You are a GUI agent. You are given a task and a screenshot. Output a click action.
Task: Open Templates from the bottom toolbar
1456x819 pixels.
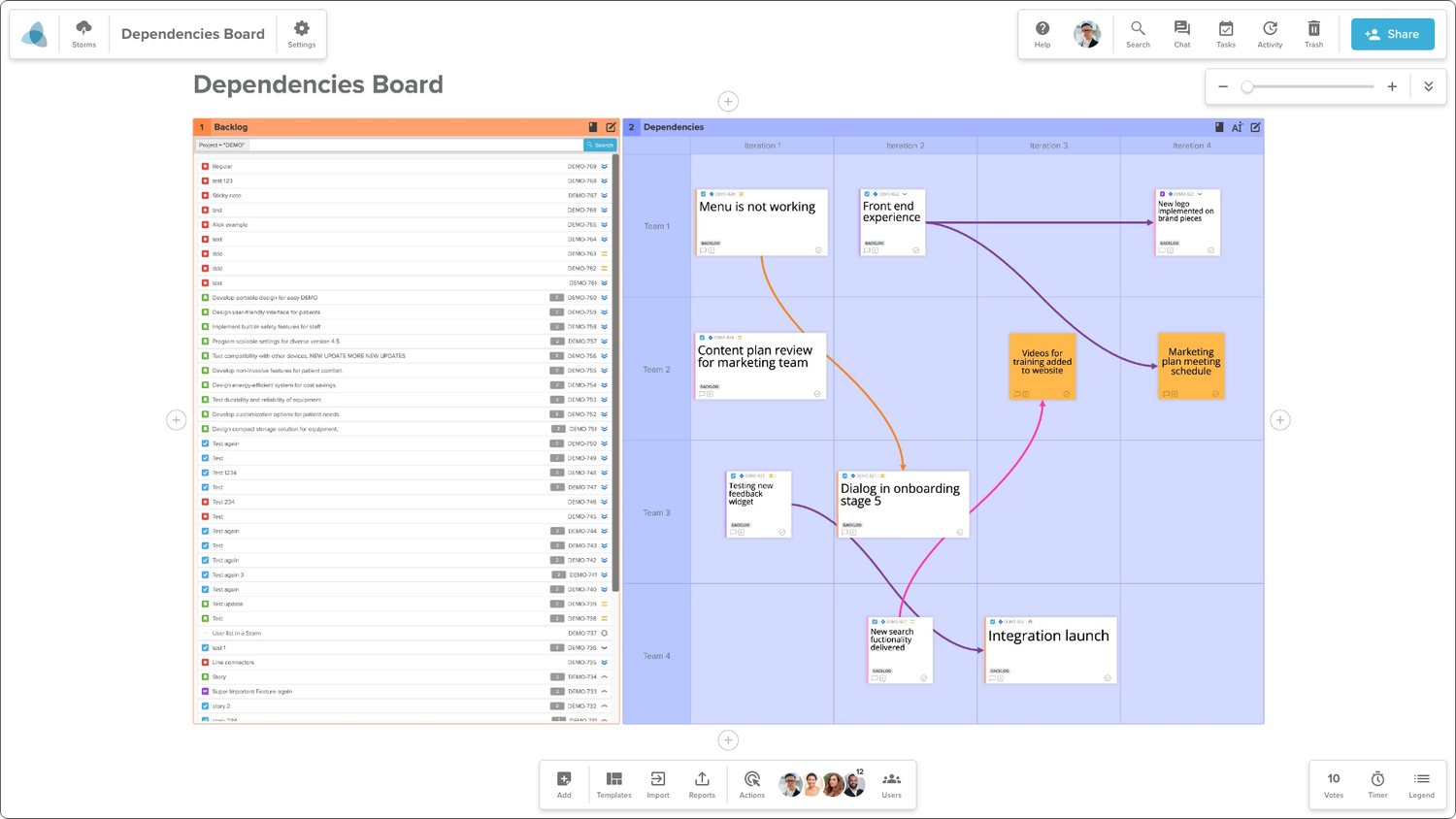click(x=613, y=784)
